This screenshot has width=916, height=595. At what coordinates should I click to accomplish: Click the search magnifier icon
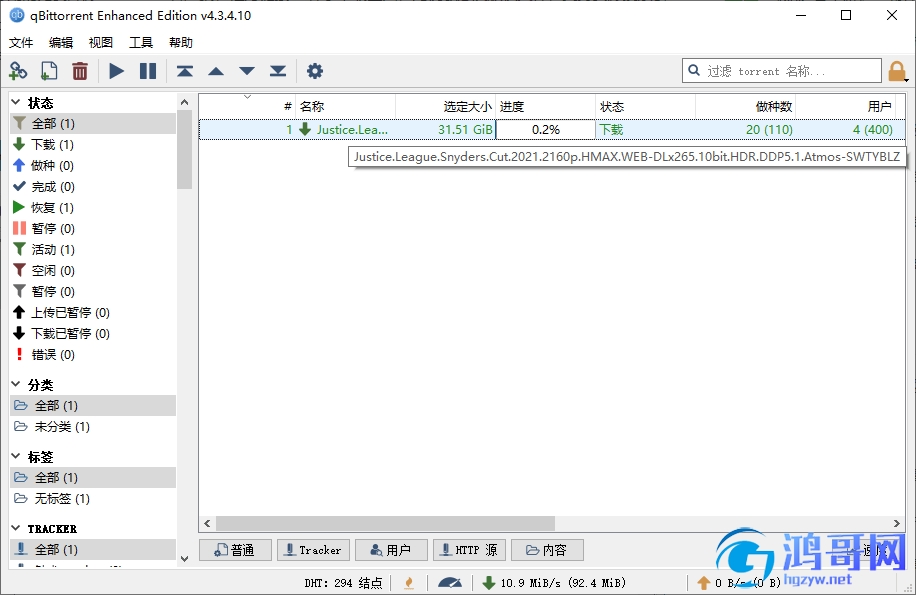coord(694,71)
